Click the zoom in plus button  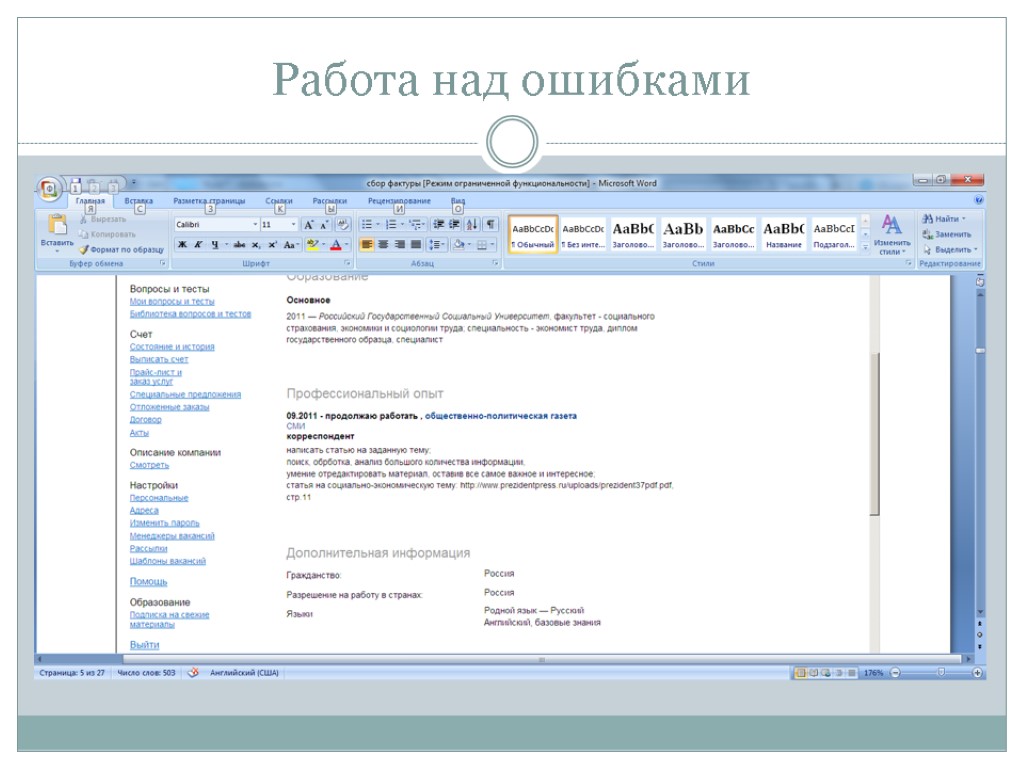[977, 673]
